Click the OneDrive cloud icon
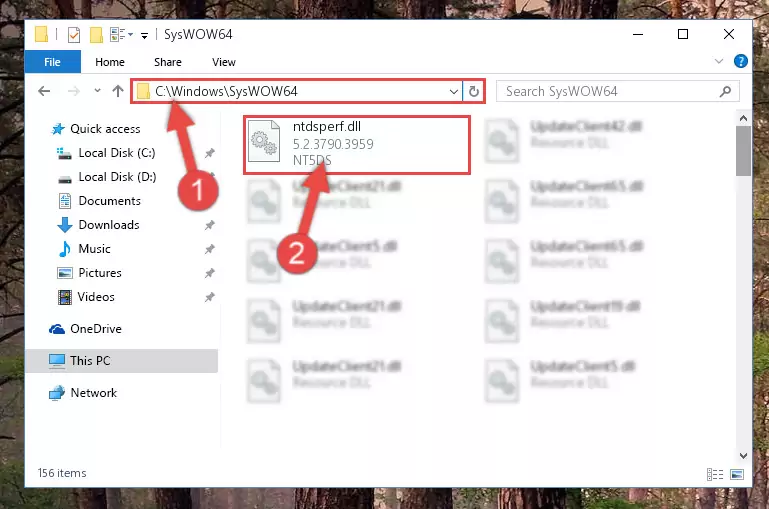Viewport: 769px width, 509px height. (57, 329)
